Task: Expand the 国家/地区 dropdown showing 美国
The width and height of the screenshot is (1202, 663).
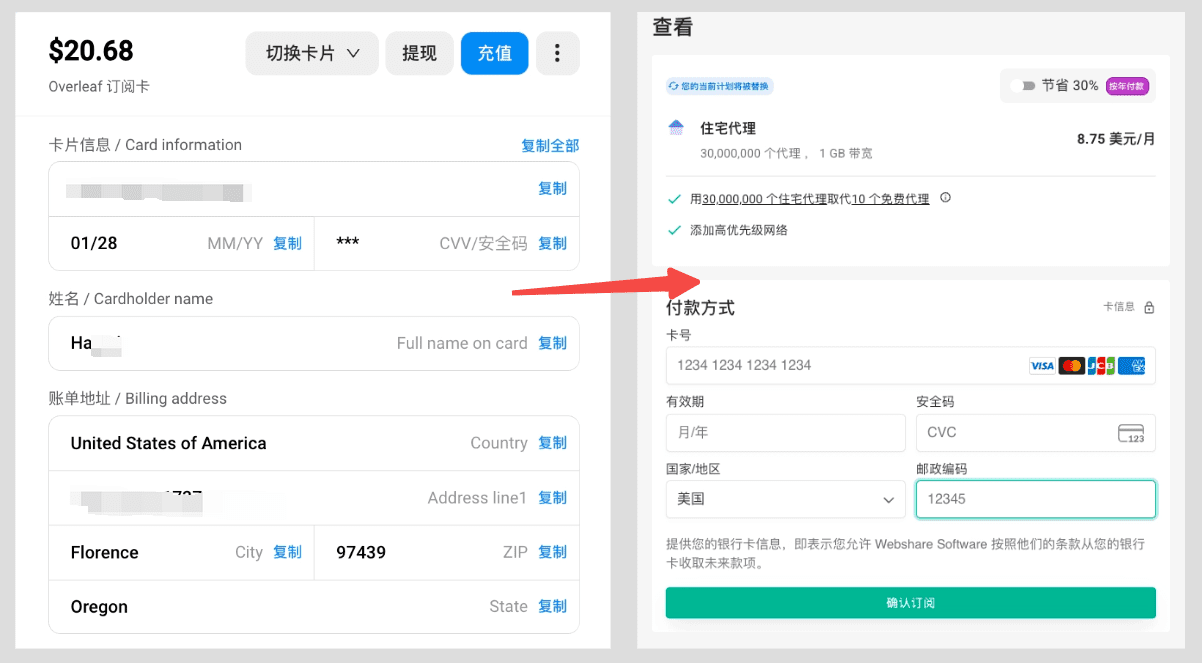Action: [x=786, y=499]
